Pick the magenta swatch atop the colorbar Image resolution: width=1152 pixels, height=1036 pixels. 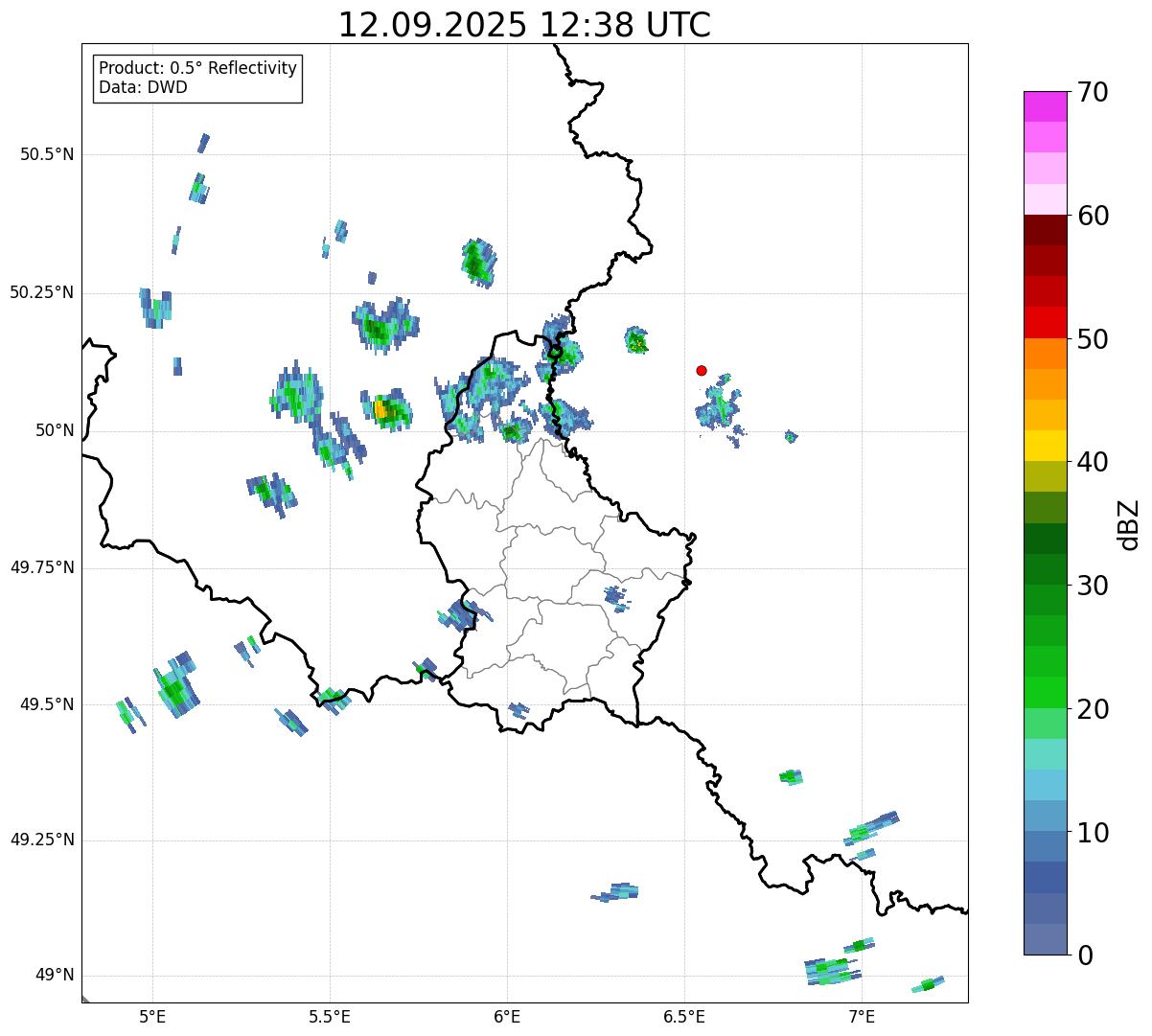[1045, 106]
